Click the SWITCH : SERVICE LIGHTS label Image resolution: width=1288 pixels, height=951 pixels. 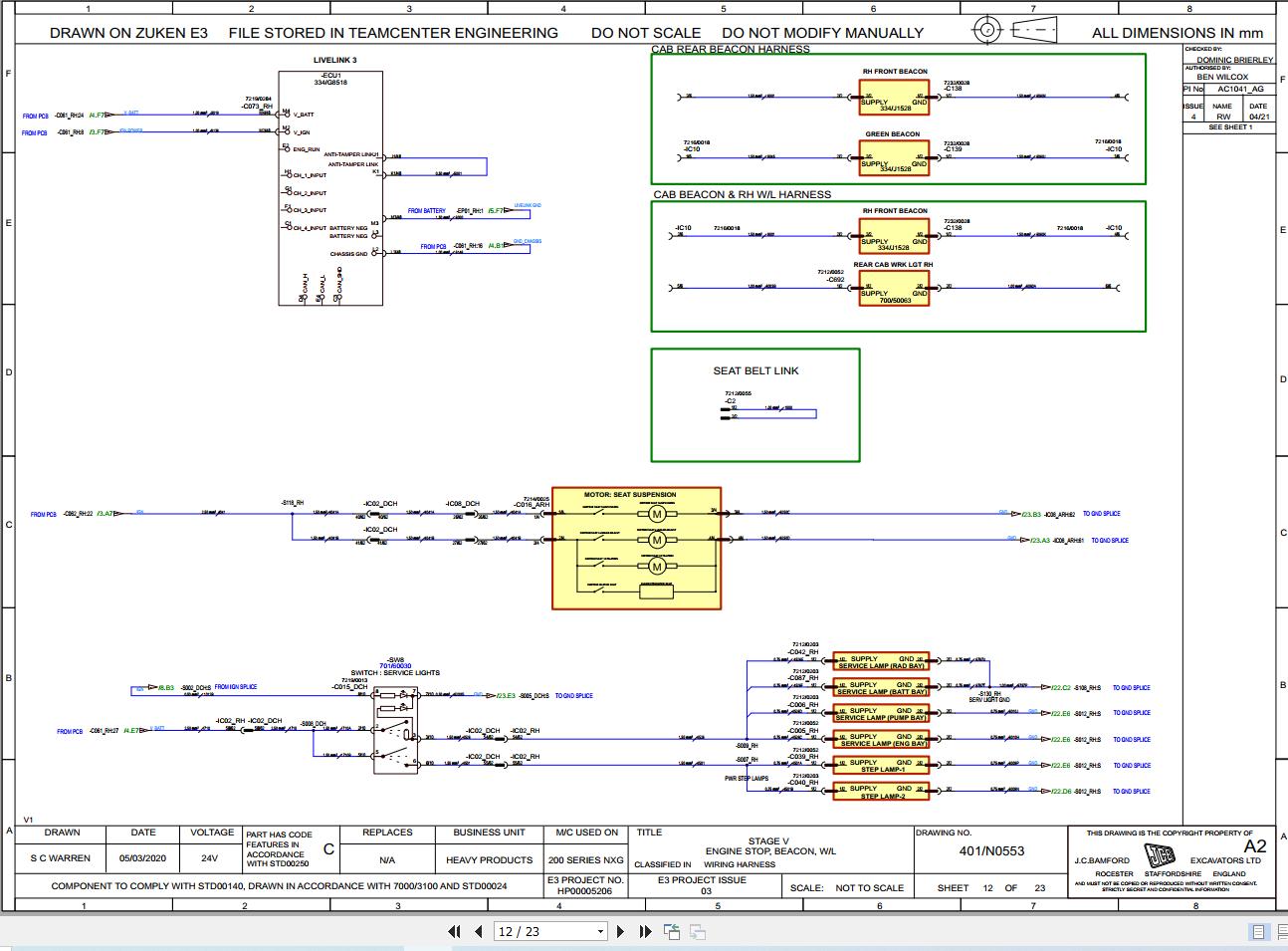[395, 673]
